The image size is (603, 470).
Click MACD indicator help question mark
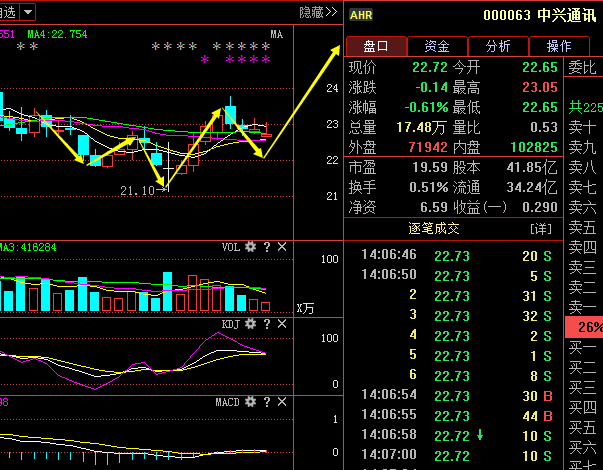coord(267,402)
